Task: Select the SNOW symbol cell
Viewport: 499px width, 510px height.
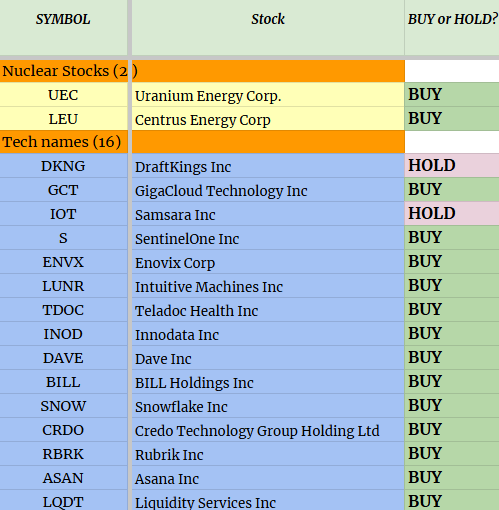Action: click(x=63, y=406)
